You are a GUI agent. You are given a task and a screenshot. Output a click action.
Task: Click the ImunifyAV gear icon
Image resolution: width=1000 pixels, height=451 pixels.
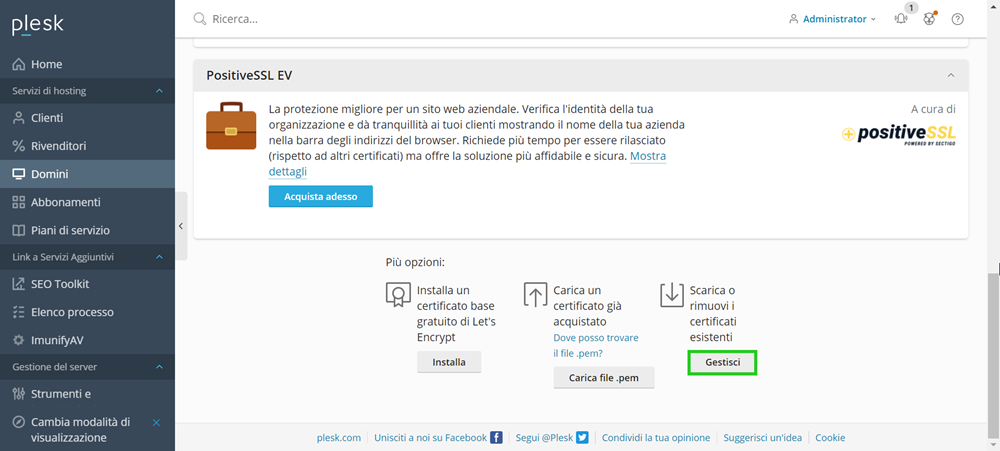(x=18, y=340)
